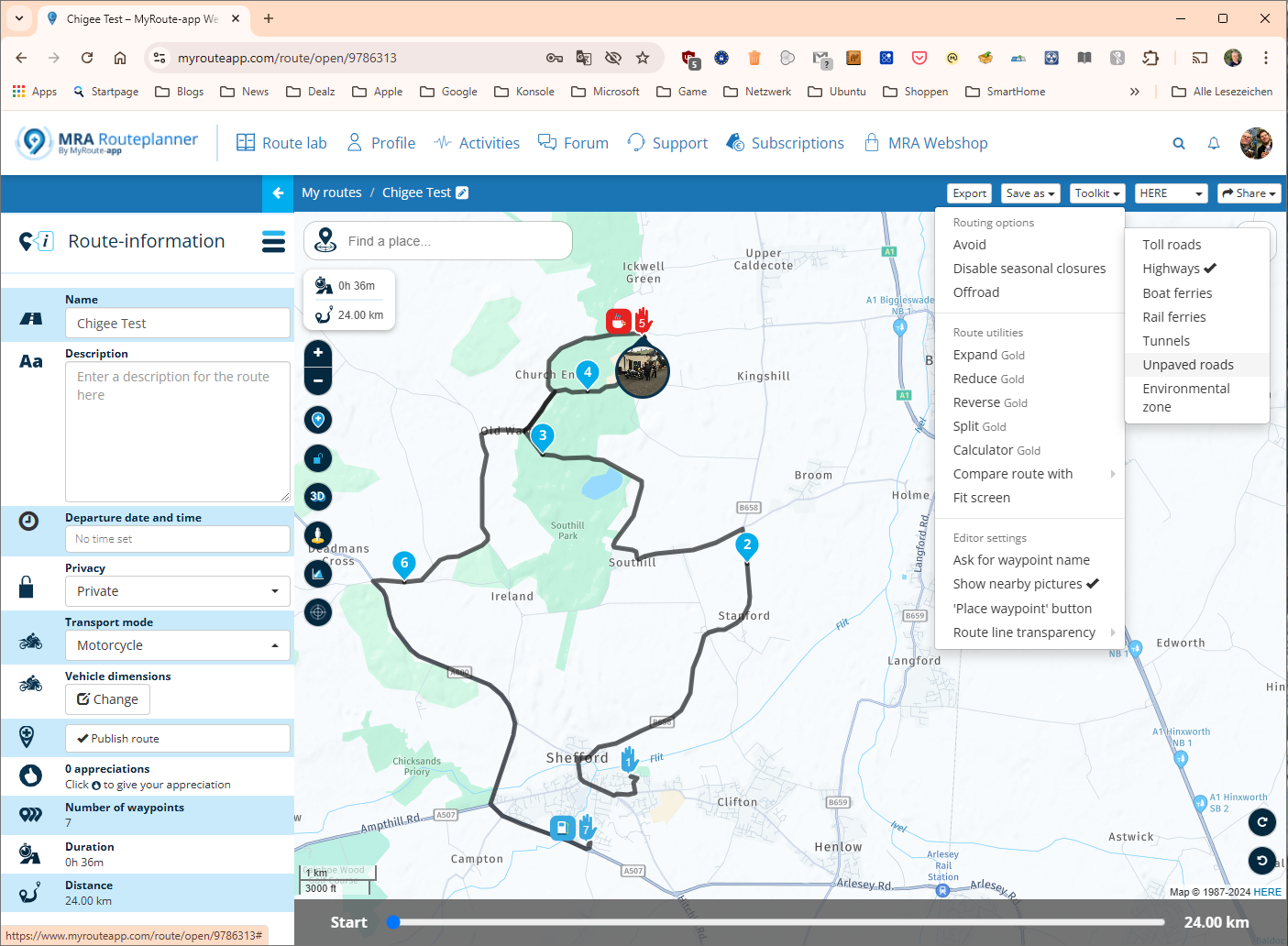1288x946 pixels.
Task: Open search magnifier in MRA header
Action: click(x=1179, y=143)
